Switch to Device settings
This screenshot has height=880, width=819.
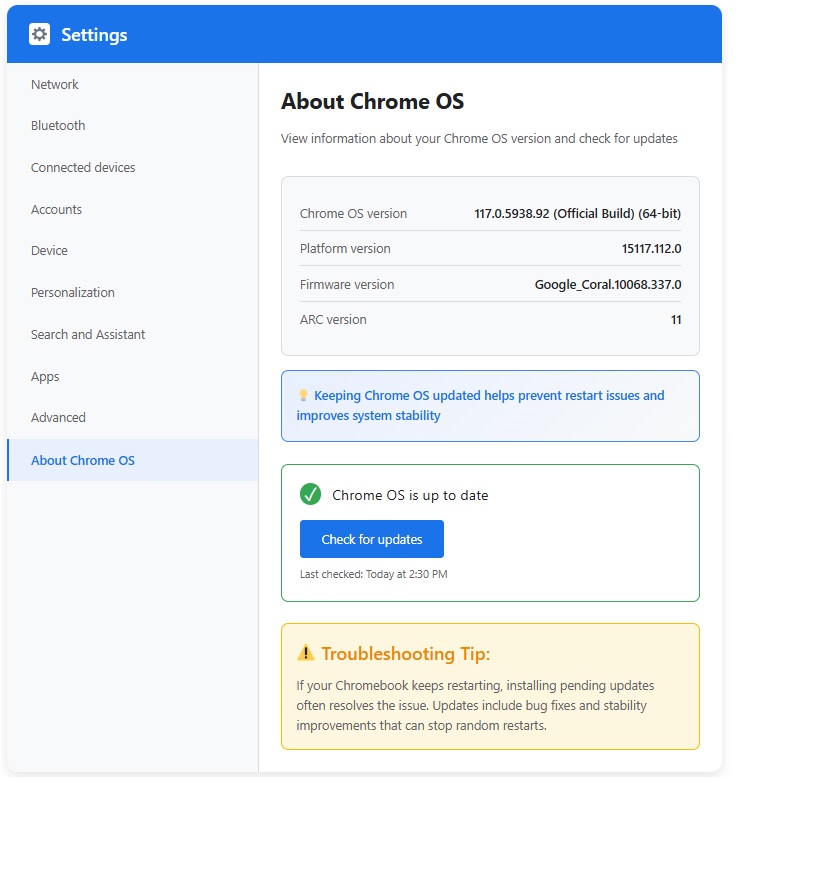point(133,251)
